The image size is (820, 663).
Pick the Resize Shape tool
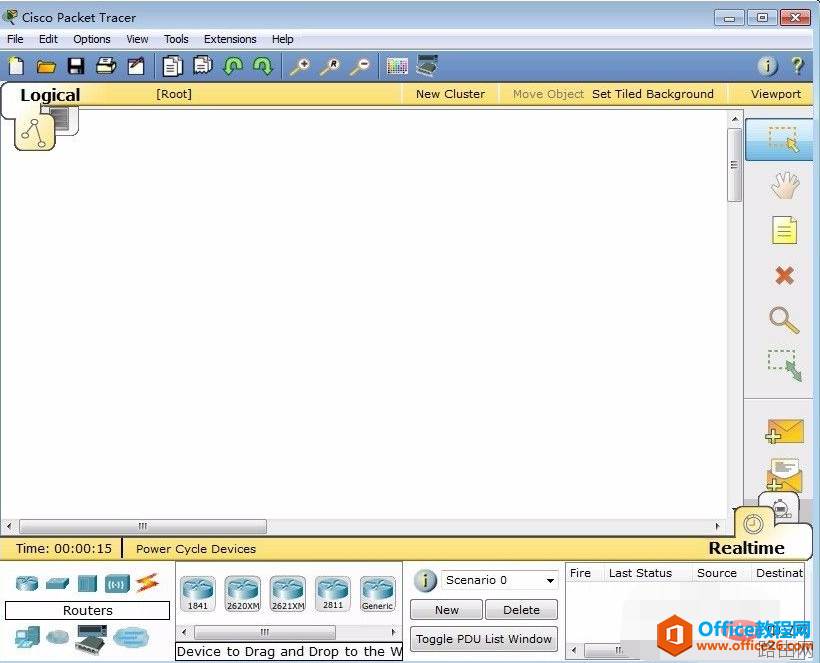click(784, 365)
